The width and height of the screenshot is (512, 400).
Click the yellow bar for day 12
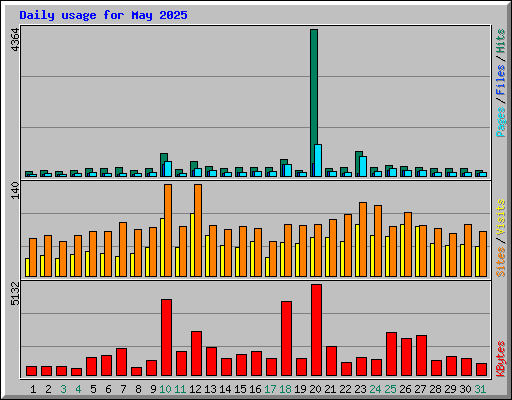pyautogui.click(x=192, y=245)
